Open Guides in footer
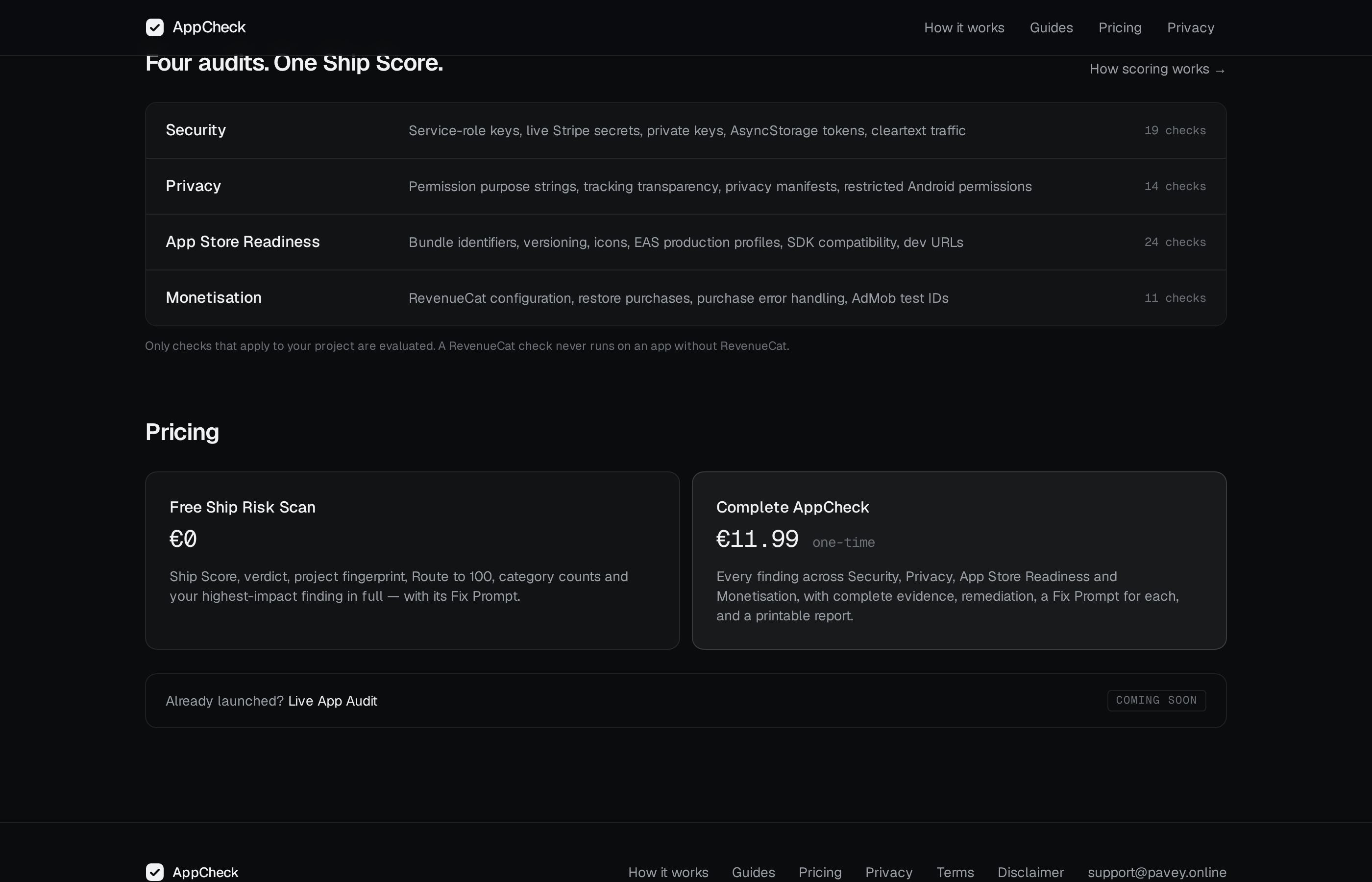1372x882 pixels. (753, 872)
